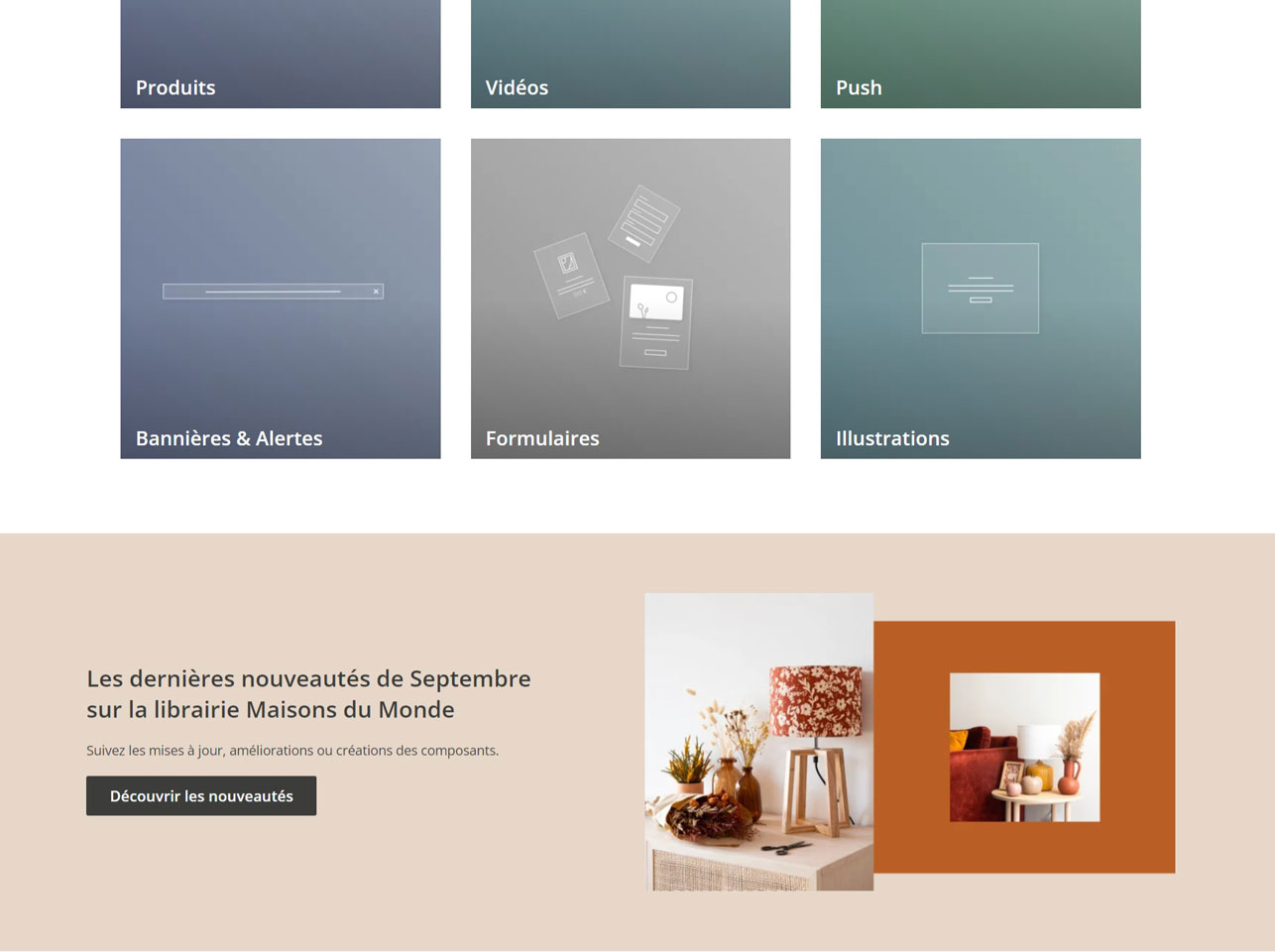1275x952 pixels.
Task: Click the floral lamp photo
Action: point(758,741)
